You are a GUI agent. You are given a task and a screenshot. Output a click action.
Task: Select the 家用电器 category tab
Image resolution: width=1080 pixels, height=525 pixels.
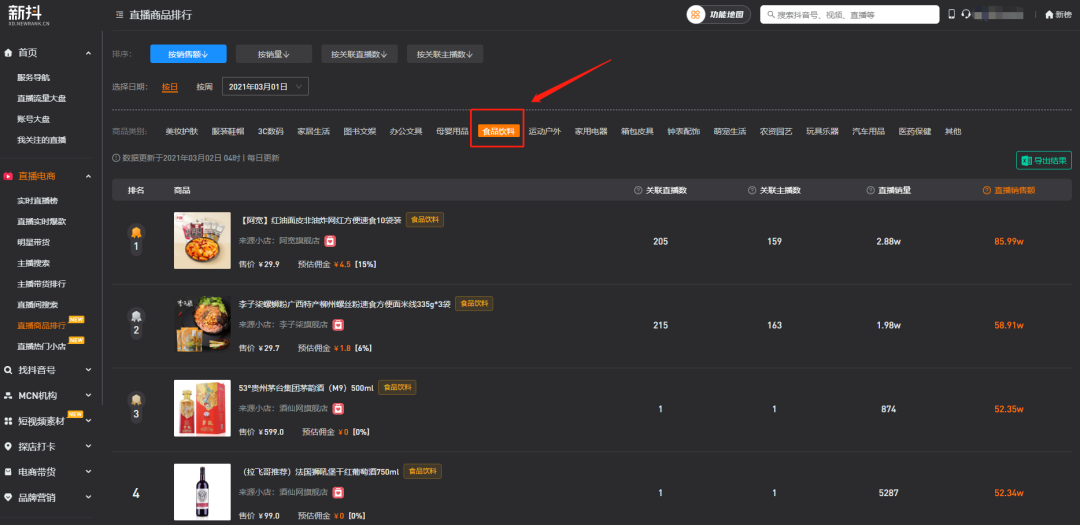click(590, 131)
